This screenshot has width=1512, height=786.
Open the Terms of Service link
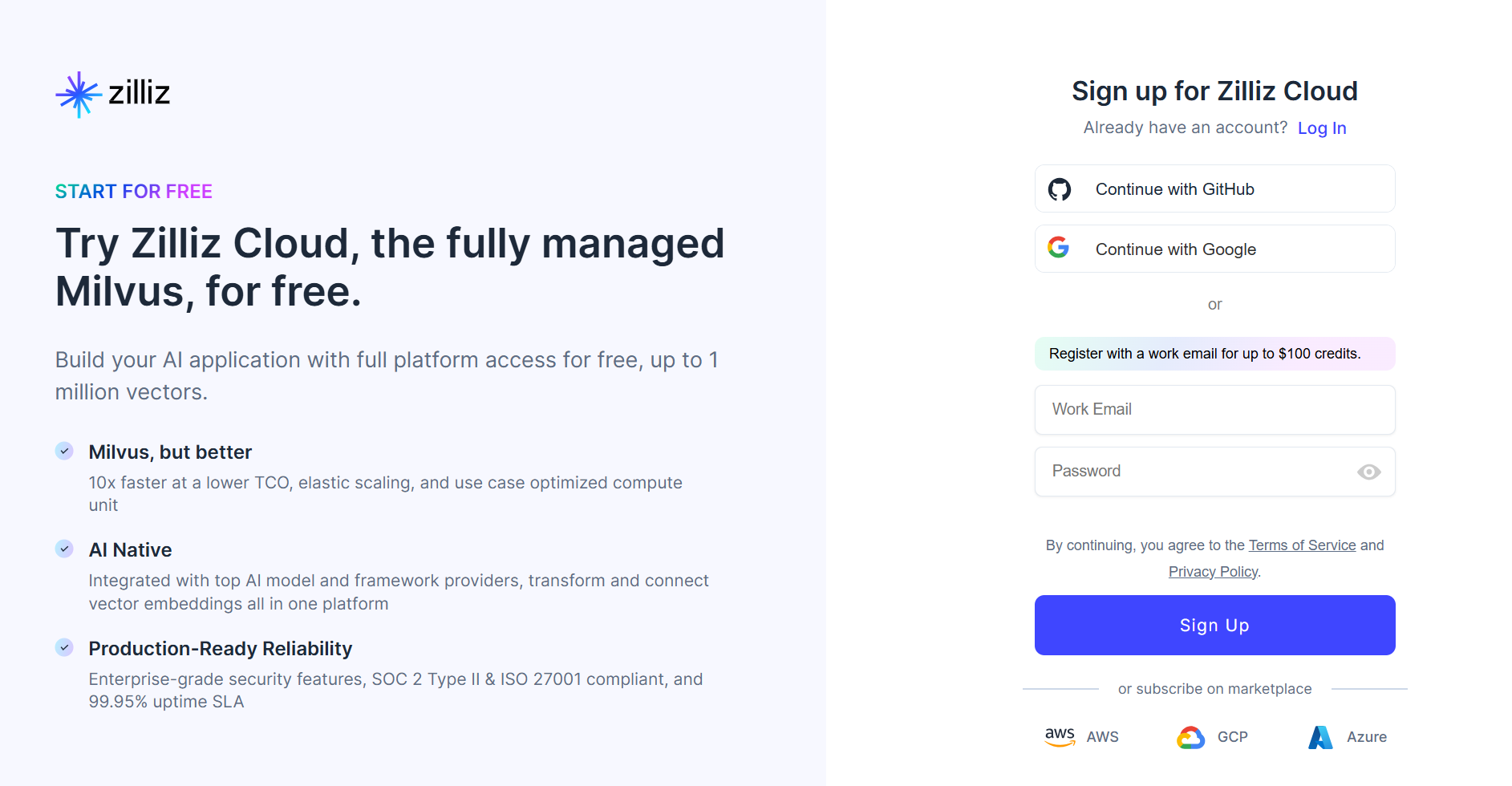pyautogui.click(x=1302, y=545)
